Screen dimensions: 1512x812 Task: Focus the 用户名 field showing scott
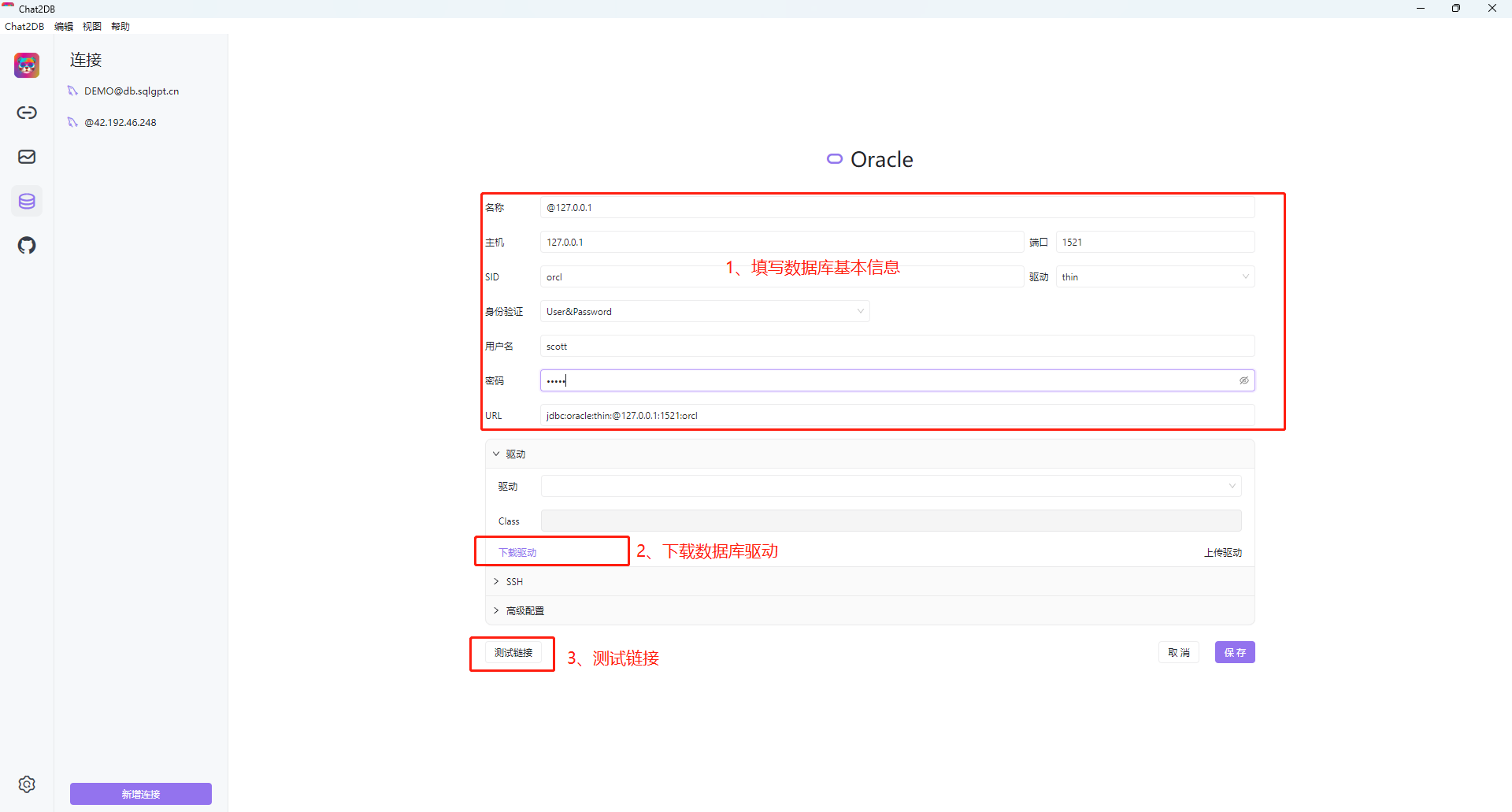897,346
